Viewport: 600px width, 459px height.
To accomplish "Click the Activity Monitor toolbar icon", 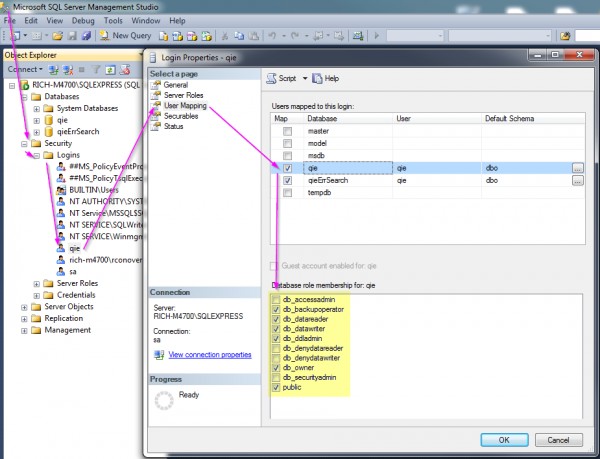I will [x=358, y=36].
